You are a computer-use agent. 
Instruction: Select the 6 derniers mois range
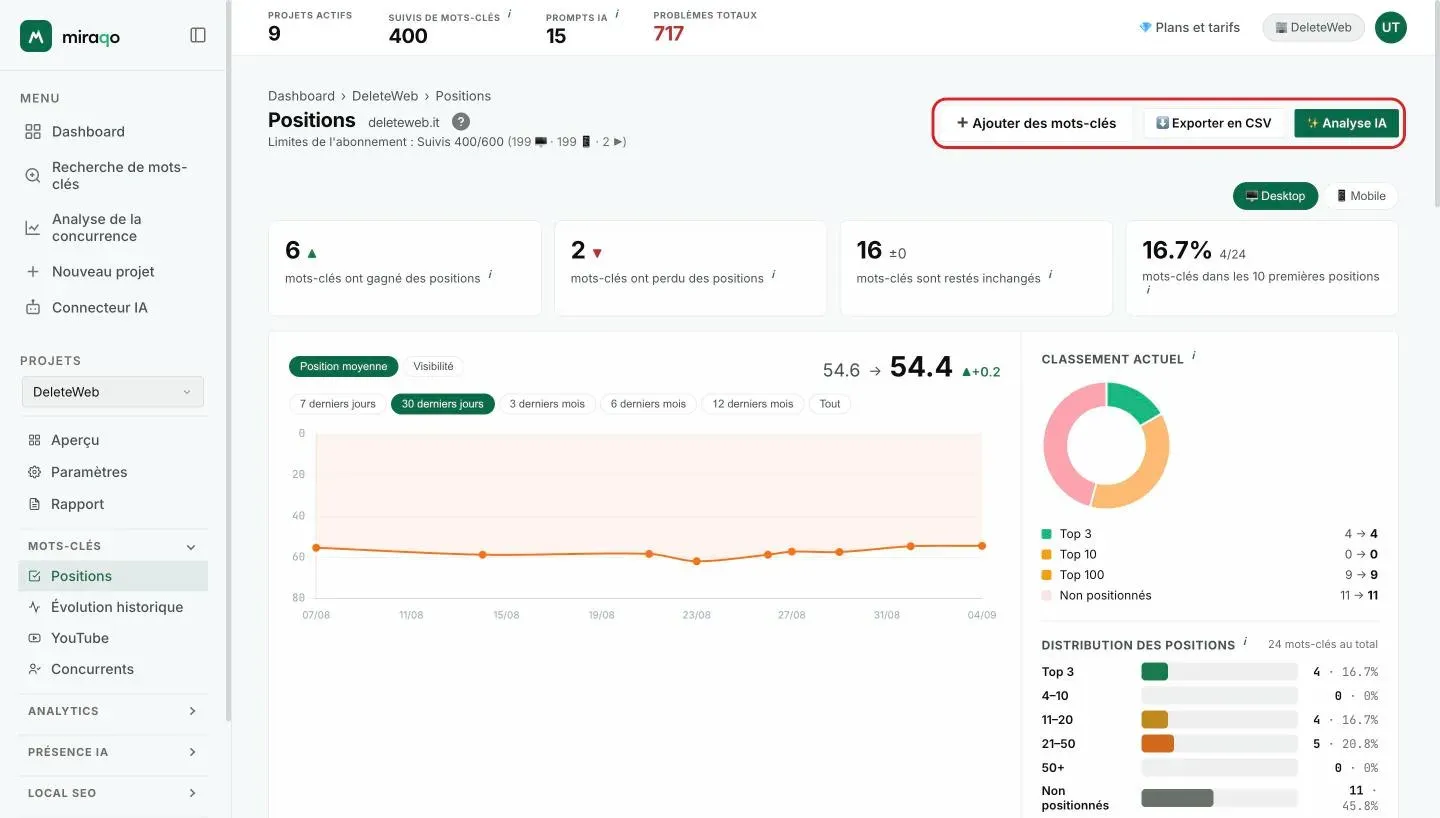[x=648, y=404]
